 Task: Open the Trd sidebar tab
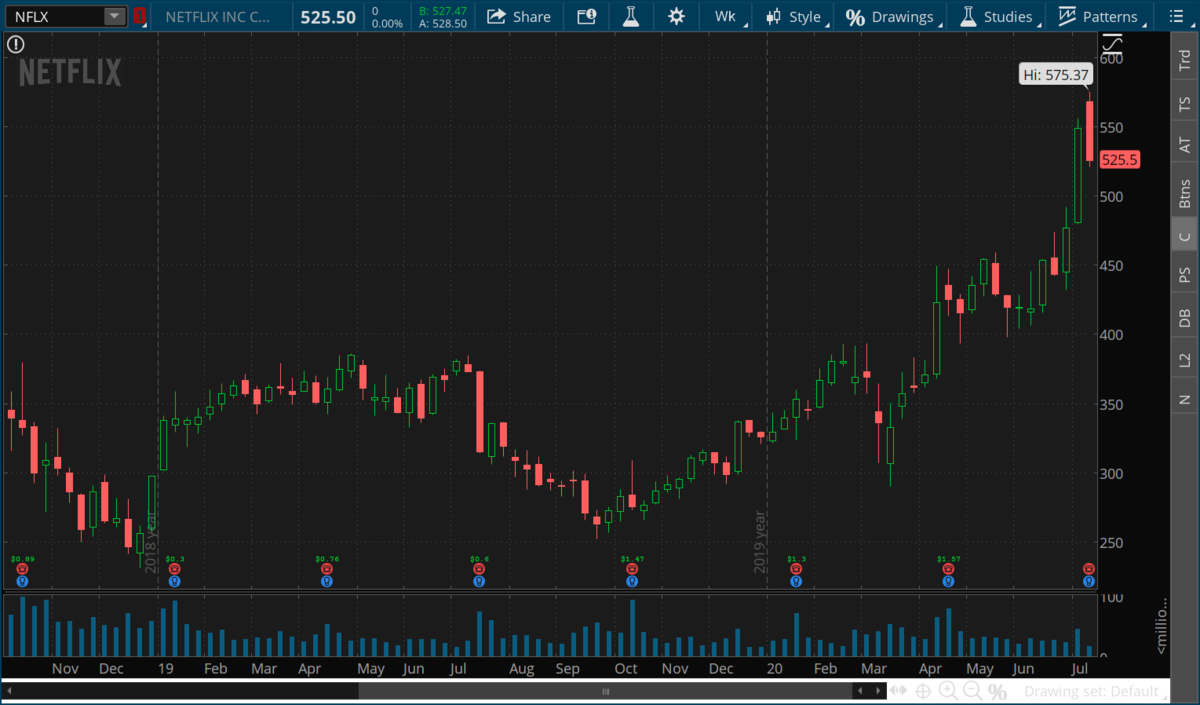coord(1185,61)
